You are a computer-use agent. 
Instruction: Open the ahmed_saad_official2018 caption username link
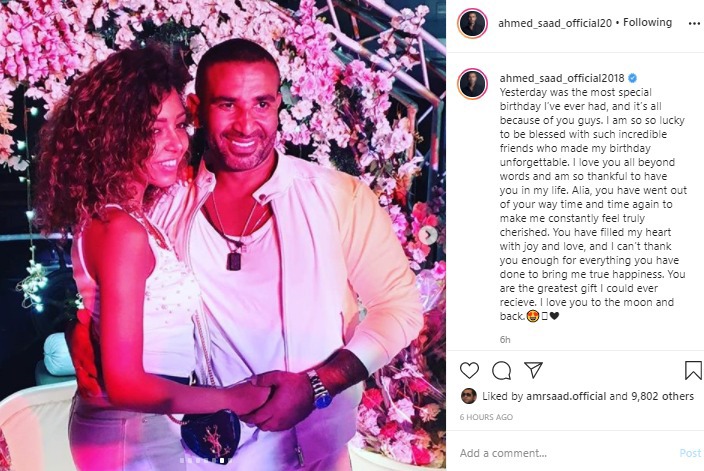pyautogui.click(x=562, y=78)
